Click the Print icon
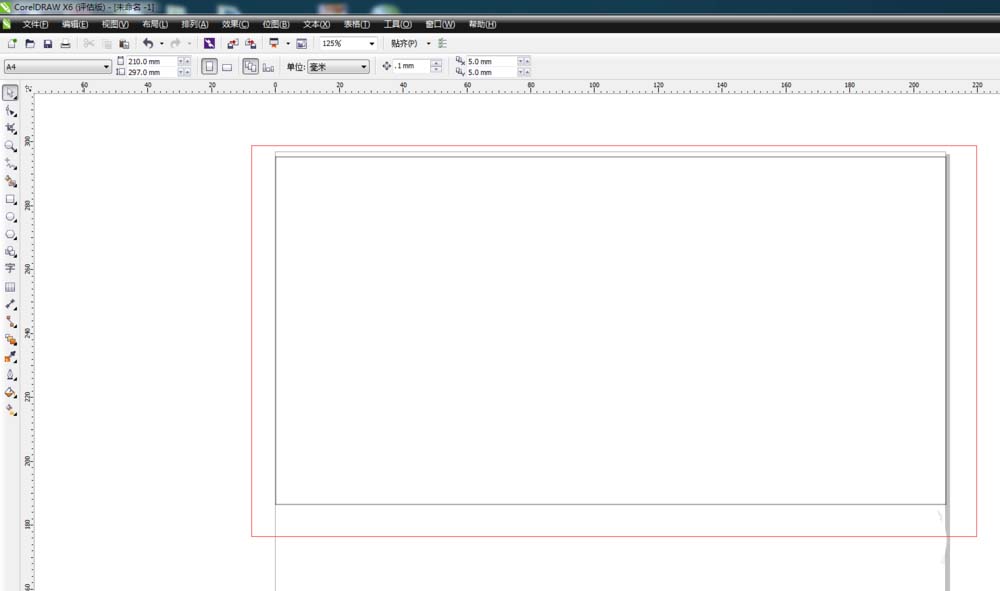Image resolution: width=1000 pixels, height=591 pixels. coord(65,44)
